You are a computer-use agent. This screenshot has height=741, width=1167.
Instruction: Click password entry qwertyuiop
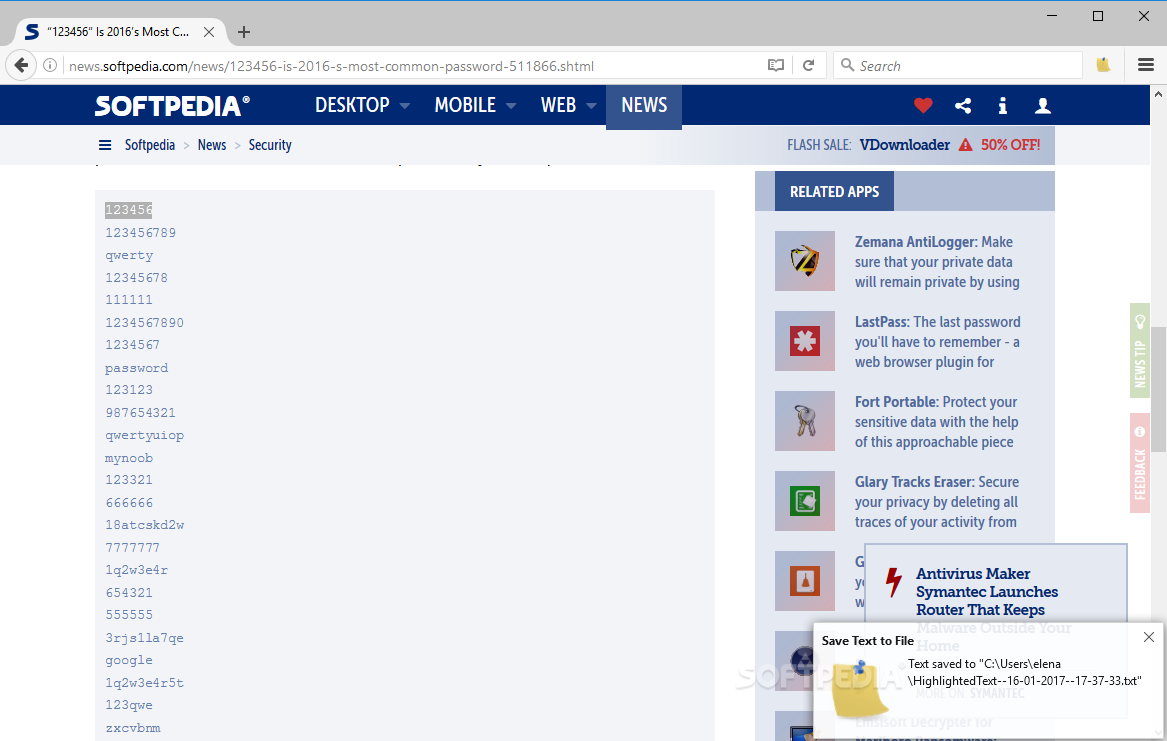[144, 435]
